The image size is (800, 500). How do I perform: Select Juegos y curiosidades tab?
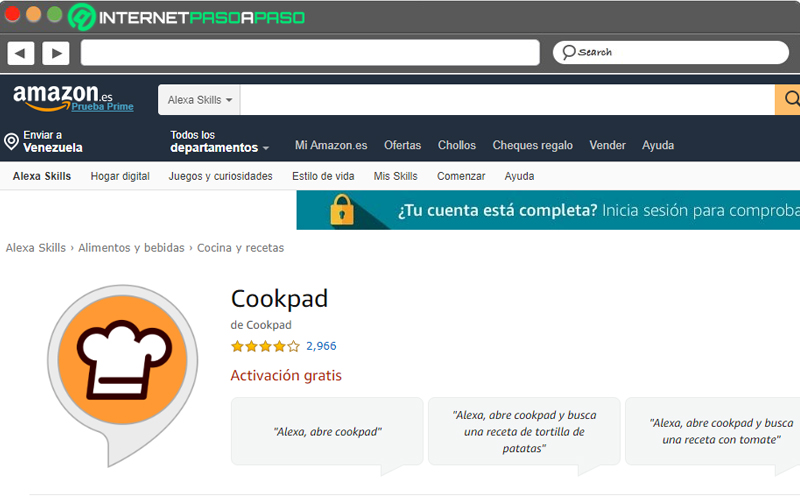[x=220, y=176]
